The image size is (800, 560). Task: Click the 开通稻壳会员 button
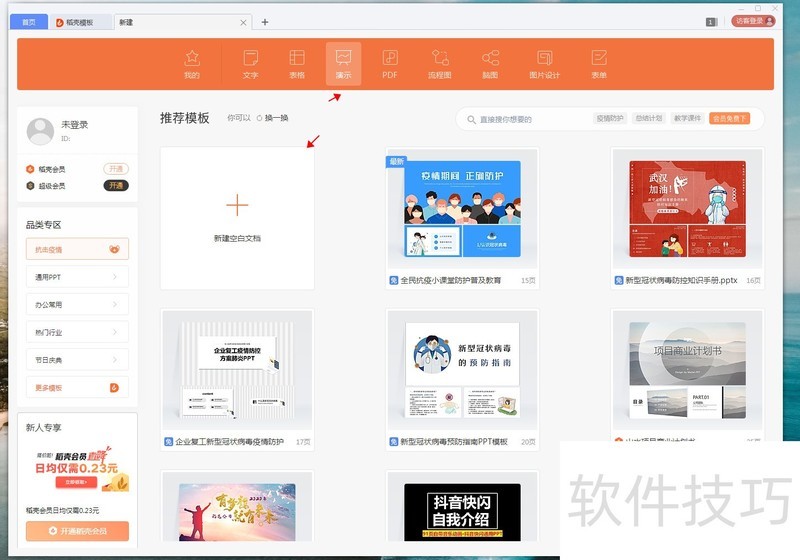(78, 531)
